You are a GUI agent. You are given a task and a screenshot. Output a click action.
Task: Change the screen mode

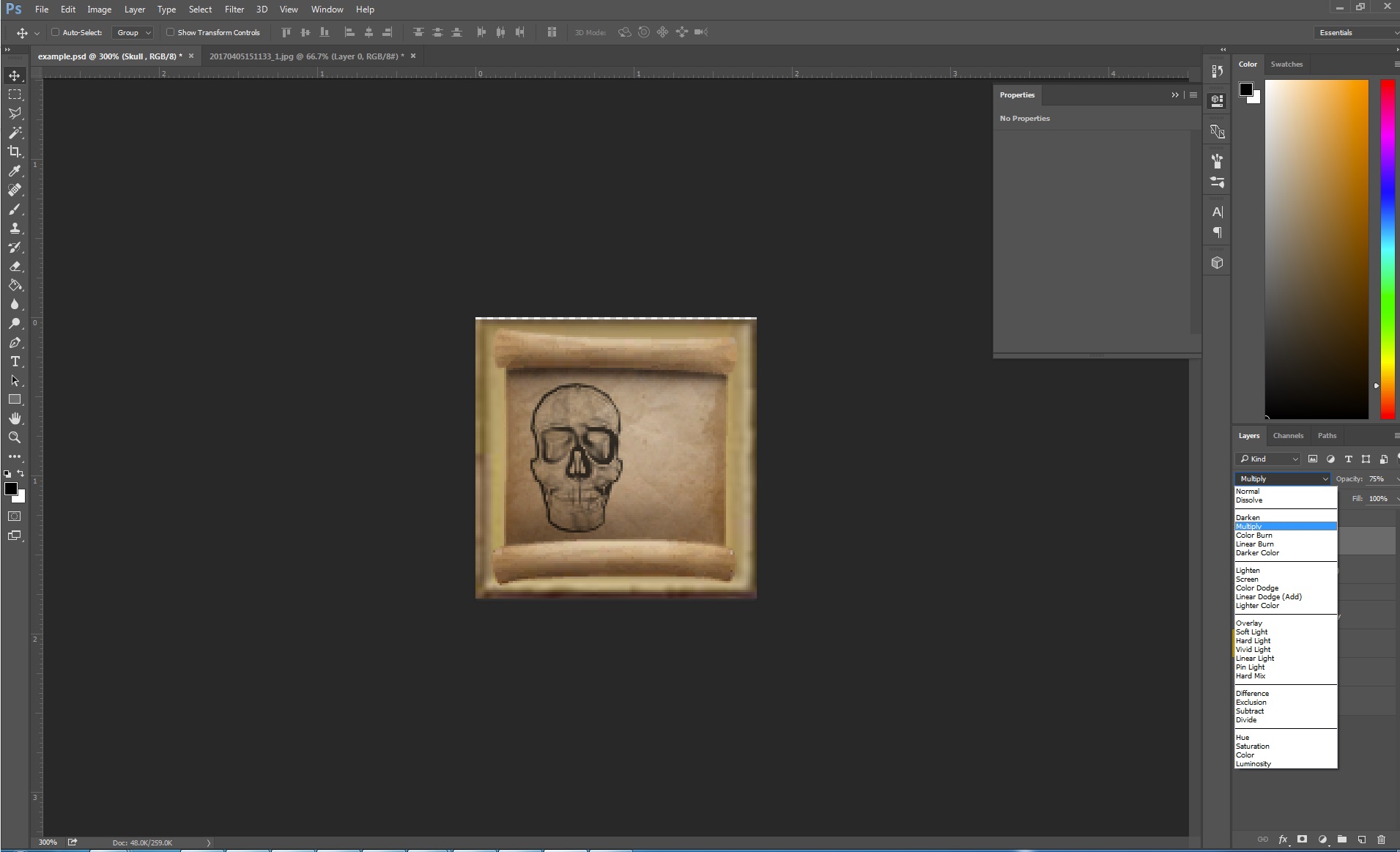point(15,536)
